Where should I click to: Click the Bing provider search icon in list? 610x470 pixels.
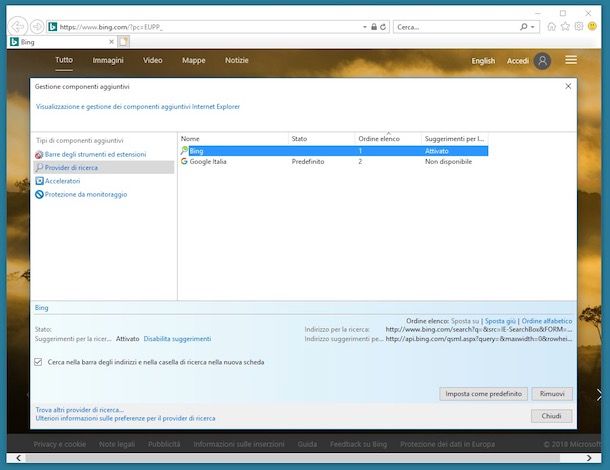point(184,151)
